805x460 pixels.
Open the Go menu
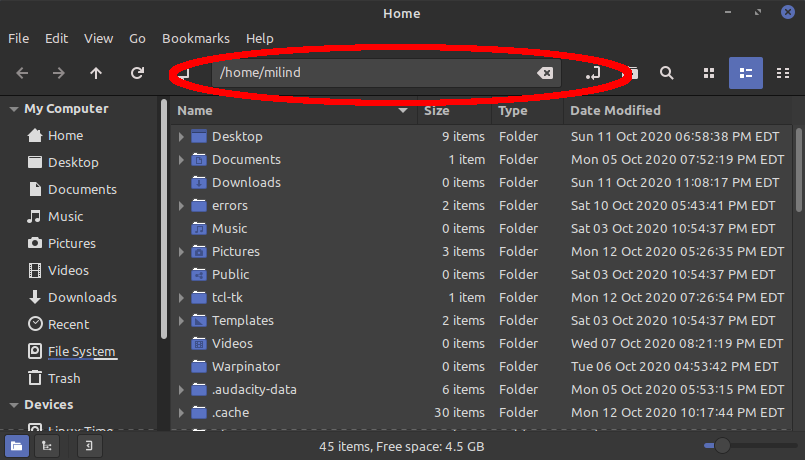pyautogui.click(x=137, y=39)
